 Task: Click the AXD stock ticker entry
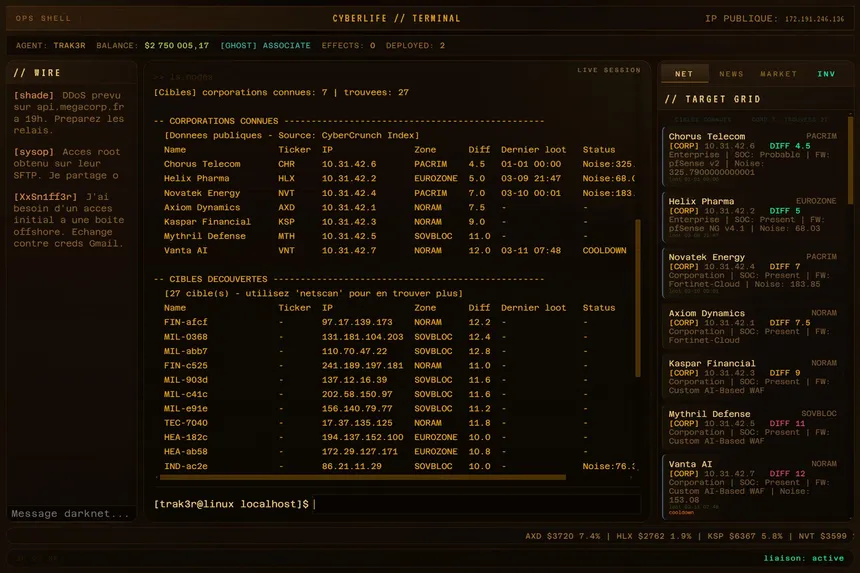click(564, 537)
